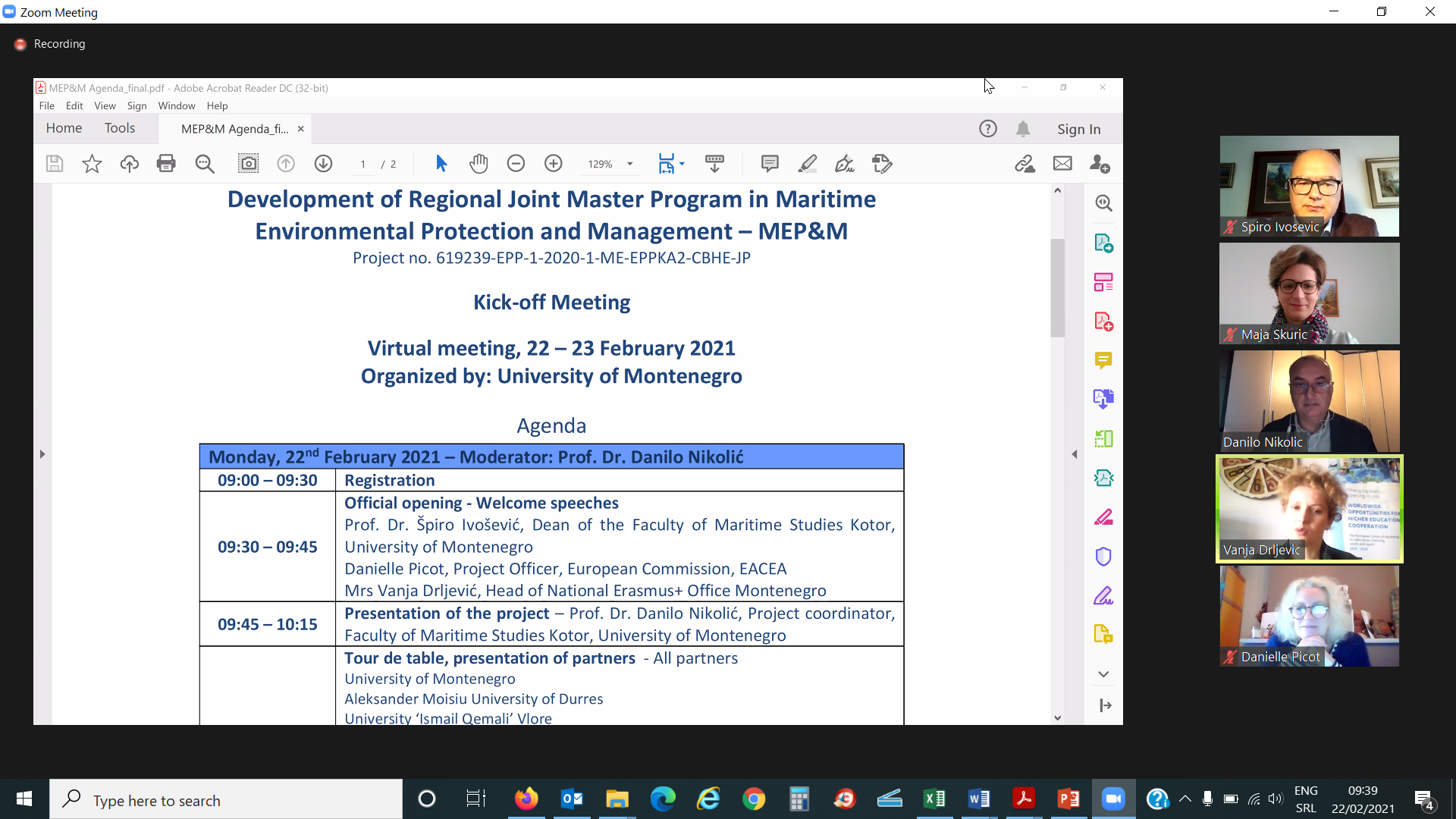Screen dimensions: 1456x819
Task: Zoom out with the minus circle icon
Action: [x=516, y=164]
